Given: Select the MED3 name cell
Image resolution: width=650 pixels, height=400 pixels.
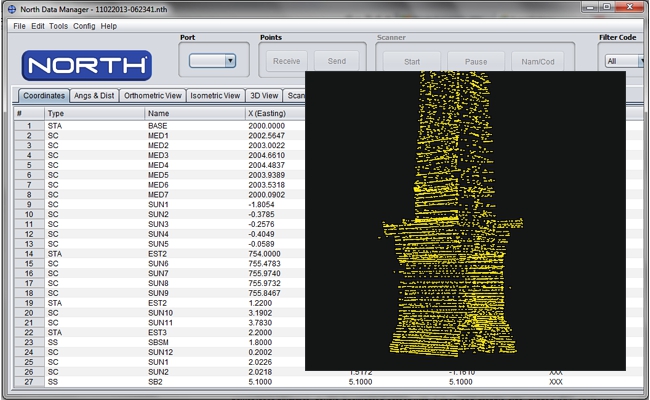Looking at the screenshot, I should [195, 155].
